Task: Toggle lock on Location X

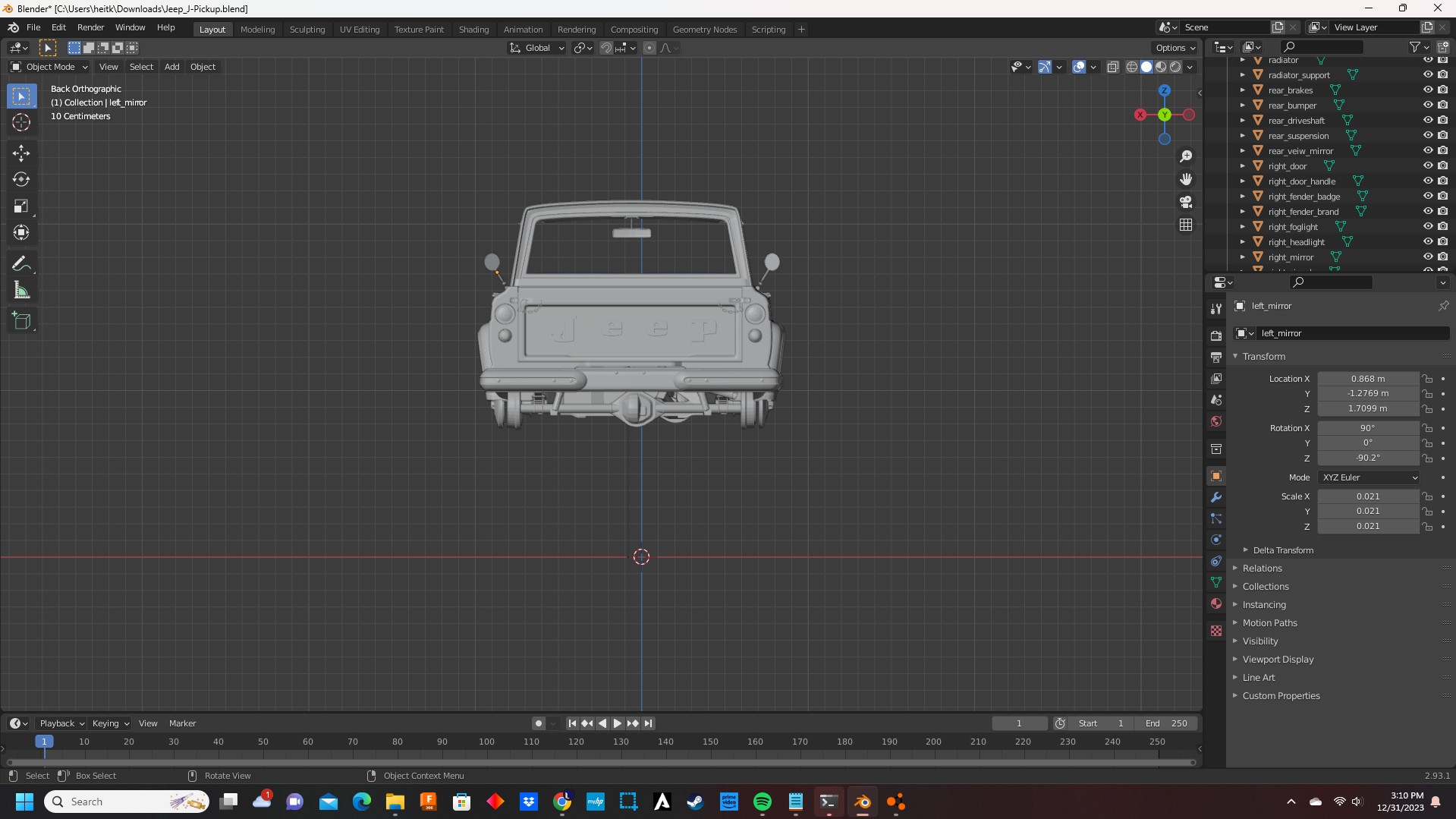Action: point(1427,379)
